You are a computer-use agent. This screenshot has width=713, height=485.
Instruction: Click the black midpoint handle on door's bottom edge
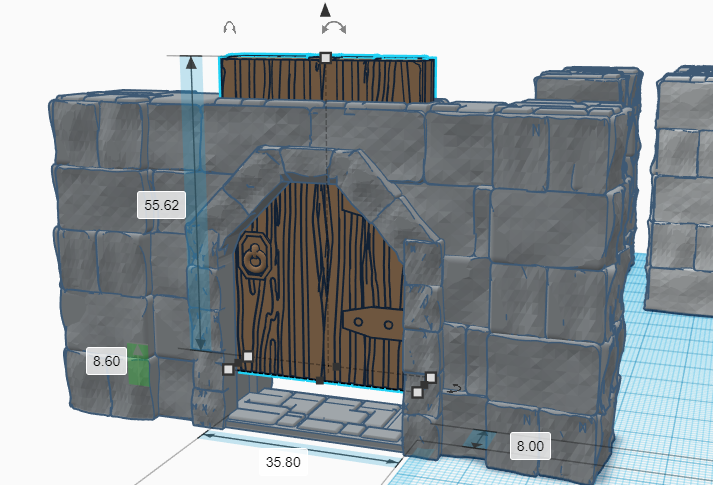(x=319, y=381)
